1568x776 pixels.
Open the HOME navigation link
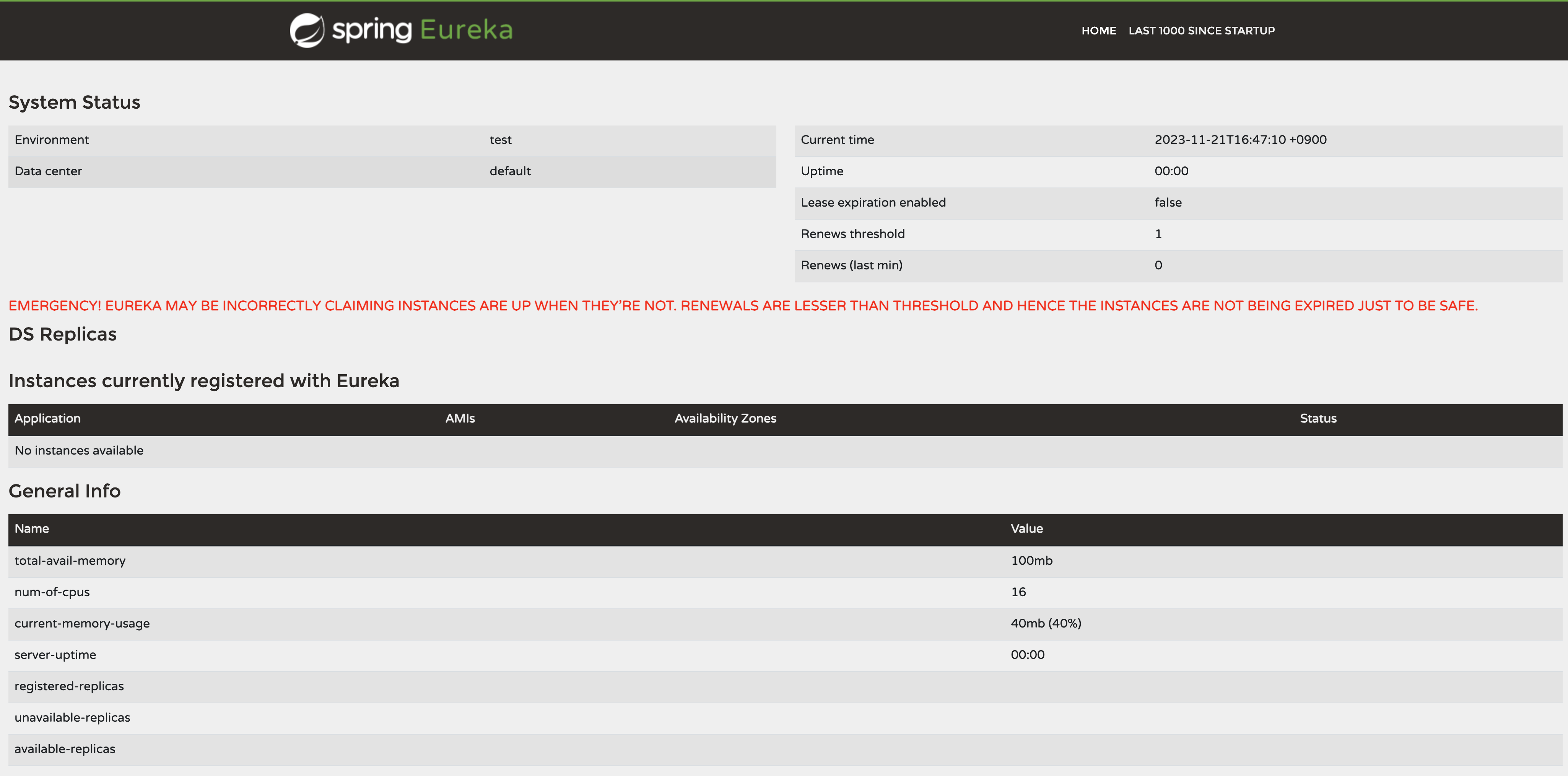coord(1099,31)
